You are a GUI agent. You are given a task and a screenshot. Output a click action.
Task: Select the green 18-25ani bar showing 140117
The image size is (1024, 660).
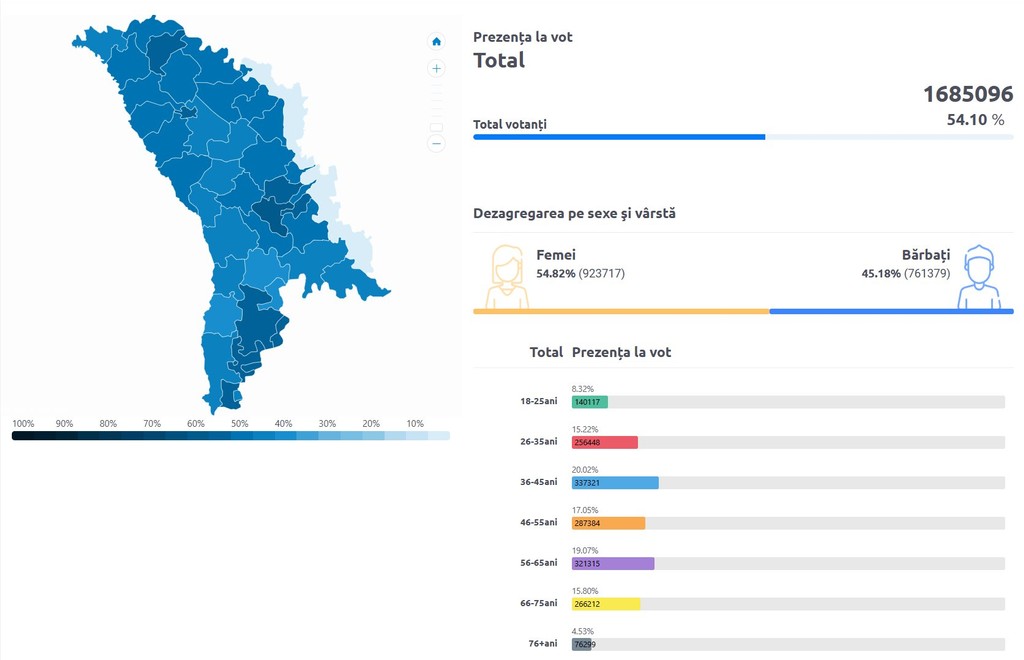[590, 402]
